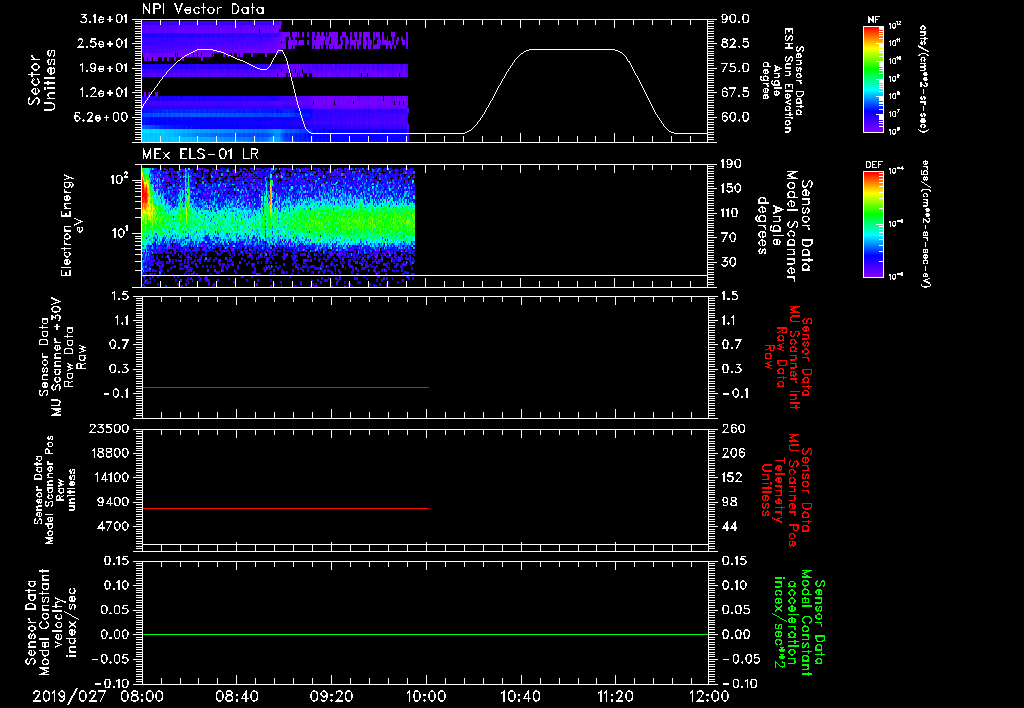Click the DEF units label 'ergs/(cm**2-sr-sec-eV)'

pyautogui.click(x=924, y=224)
